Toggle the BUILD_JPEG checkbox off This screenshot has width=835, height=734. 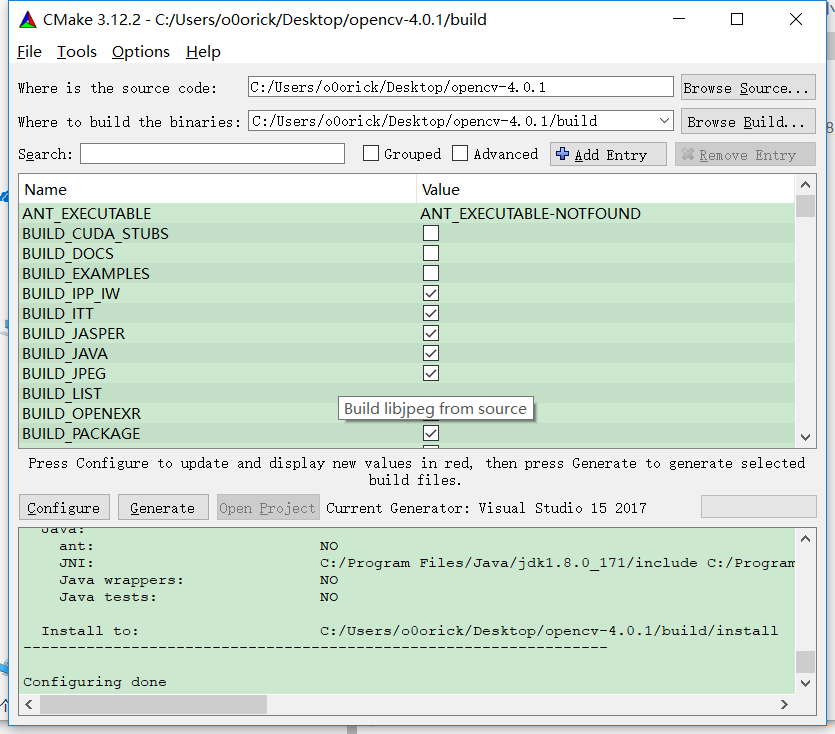click(x=431, y=373)
